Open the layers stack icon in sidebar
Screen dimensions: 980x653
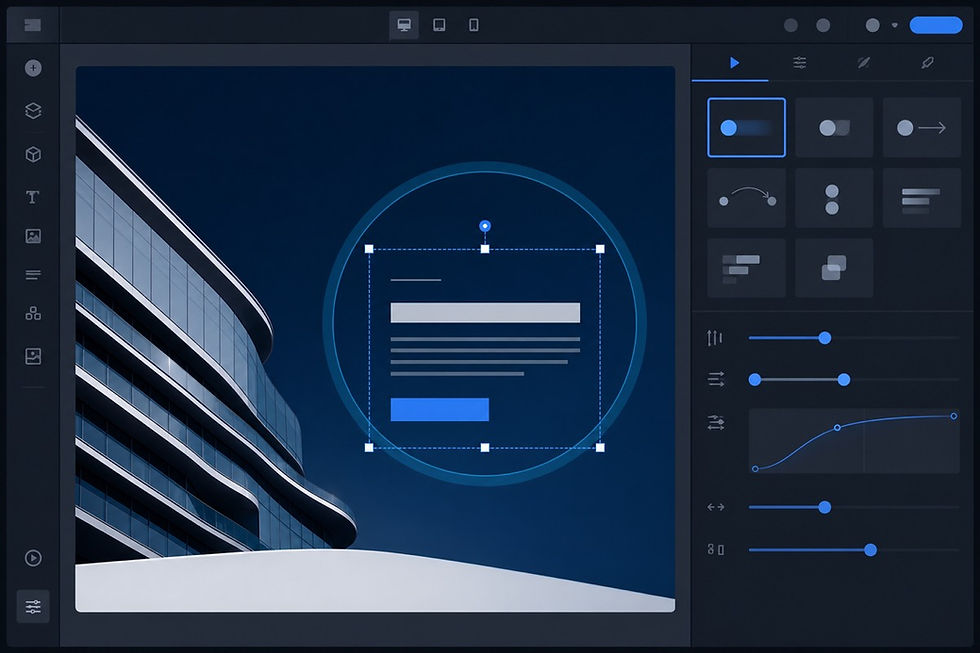[x=33, y=111]
